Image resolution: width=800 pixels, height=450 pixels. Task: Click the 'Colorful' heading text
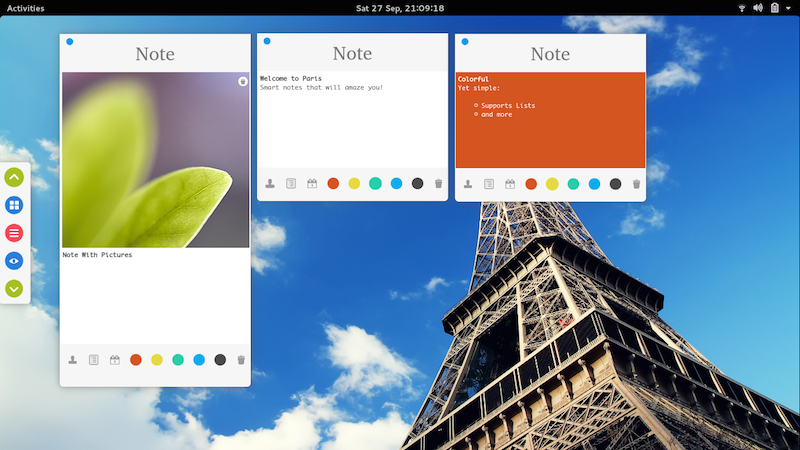click(473, 79)
